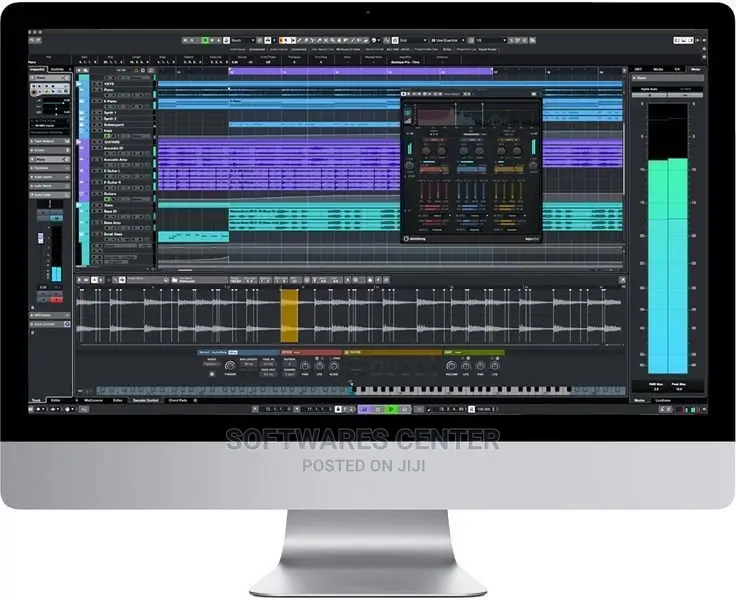Click the purple locator range in the ruler
The height and width of the screenshot is (600, 736).
(360, 71)
